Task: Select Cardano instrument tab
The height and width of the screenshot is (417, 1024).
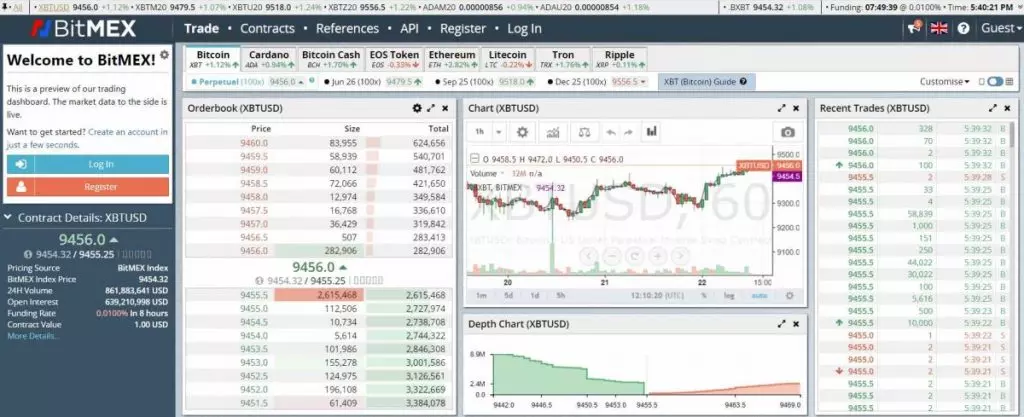Action: point(268,59)
